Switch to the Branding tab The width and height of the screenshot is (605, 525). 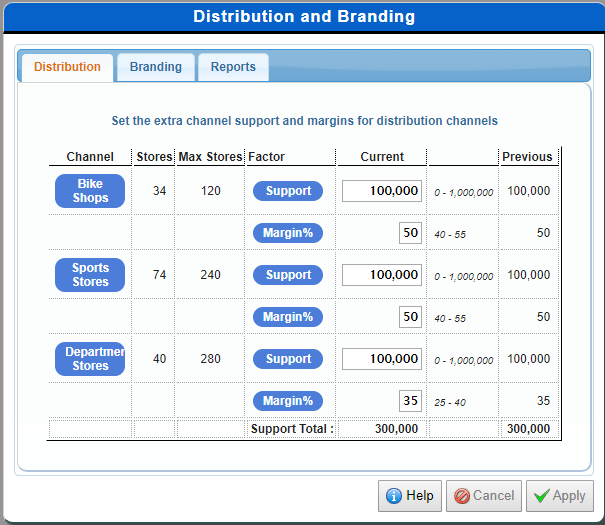pyautogui.click(x=155, y=67)
